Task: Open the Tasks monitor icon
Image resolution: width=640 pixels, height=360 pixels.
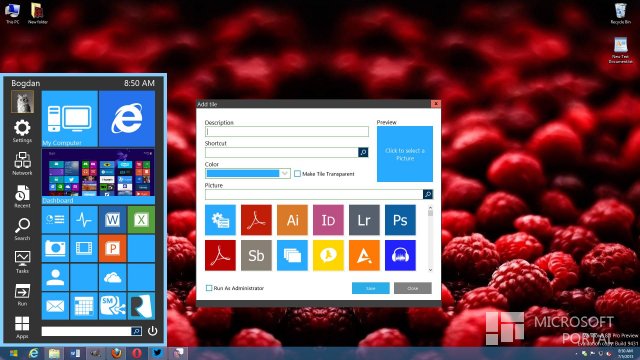Action: tap(22, 262)
